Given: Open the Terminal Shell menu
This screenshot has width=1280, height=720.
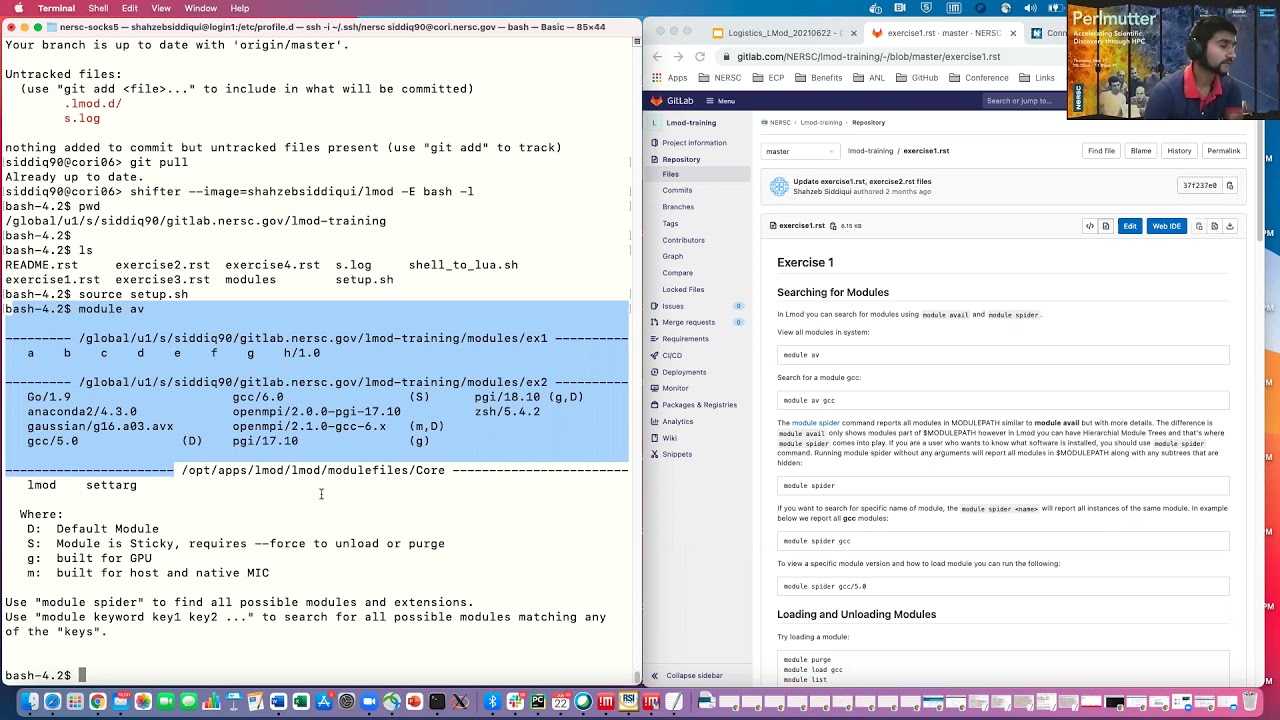Looking at the screenshot, I should pos(98,8).
